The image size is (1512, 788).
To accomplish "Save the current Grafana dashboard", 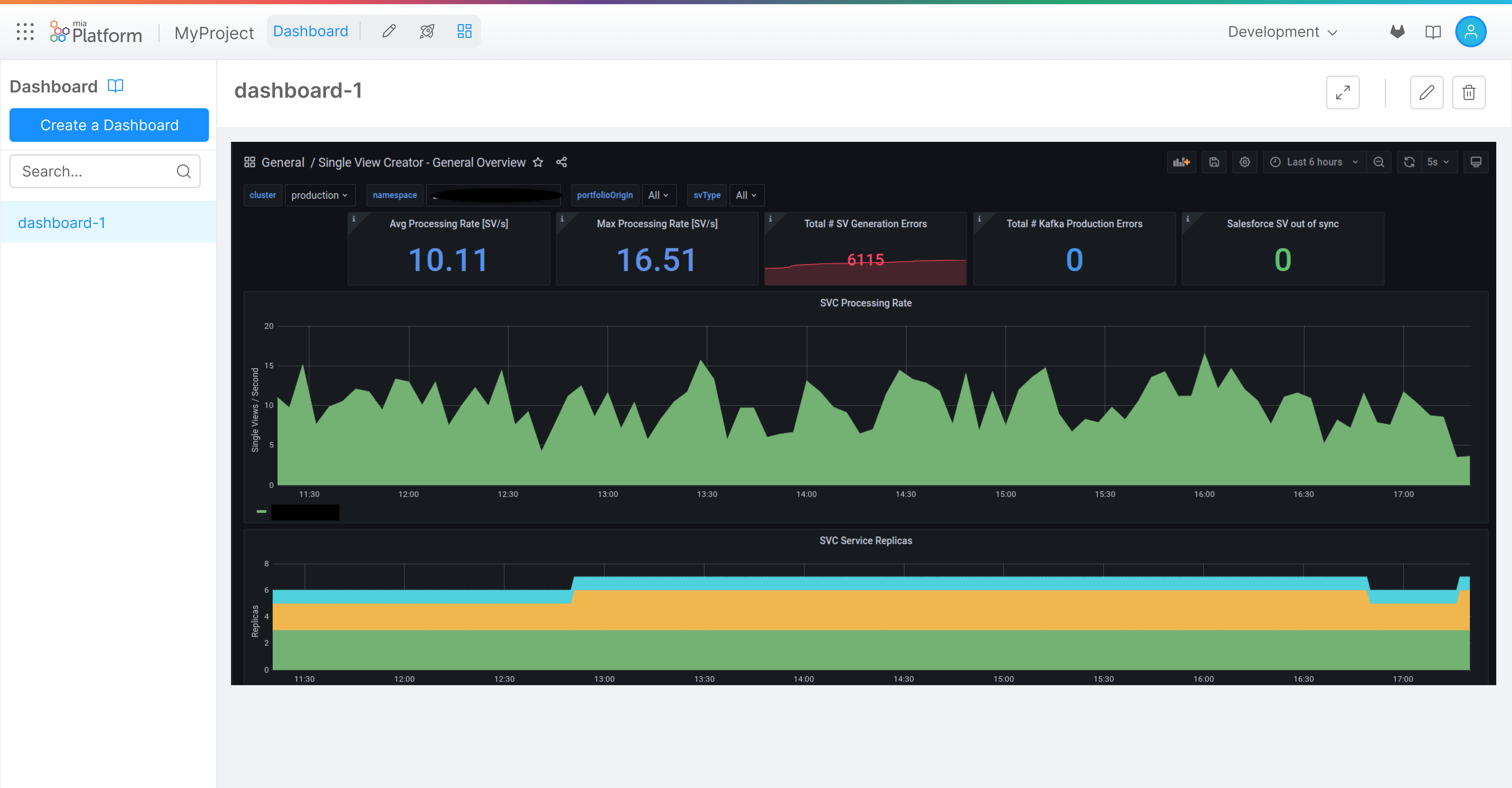I will [x=1214, y=162].
